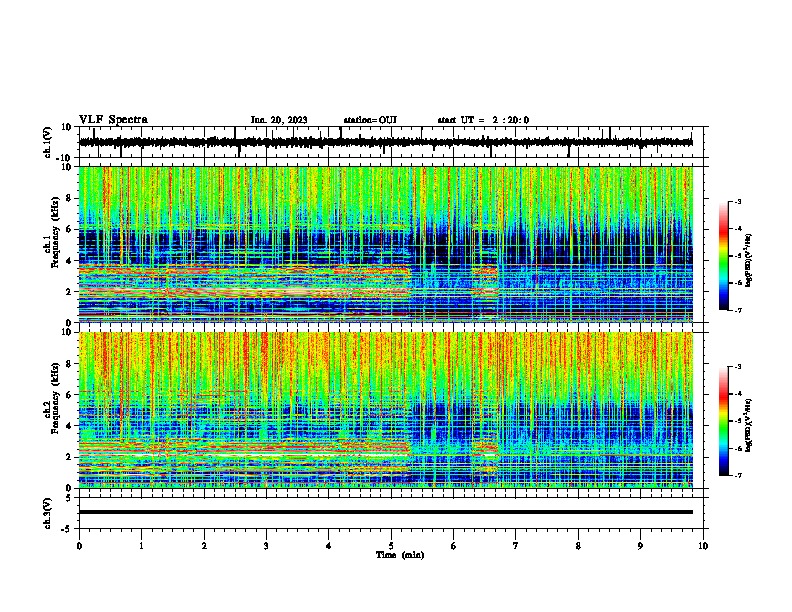The height and width of the screenshot is (612, 792).
Task: Click time axis tick label 6
Action: pyautogui.click(x=454, y=546)
